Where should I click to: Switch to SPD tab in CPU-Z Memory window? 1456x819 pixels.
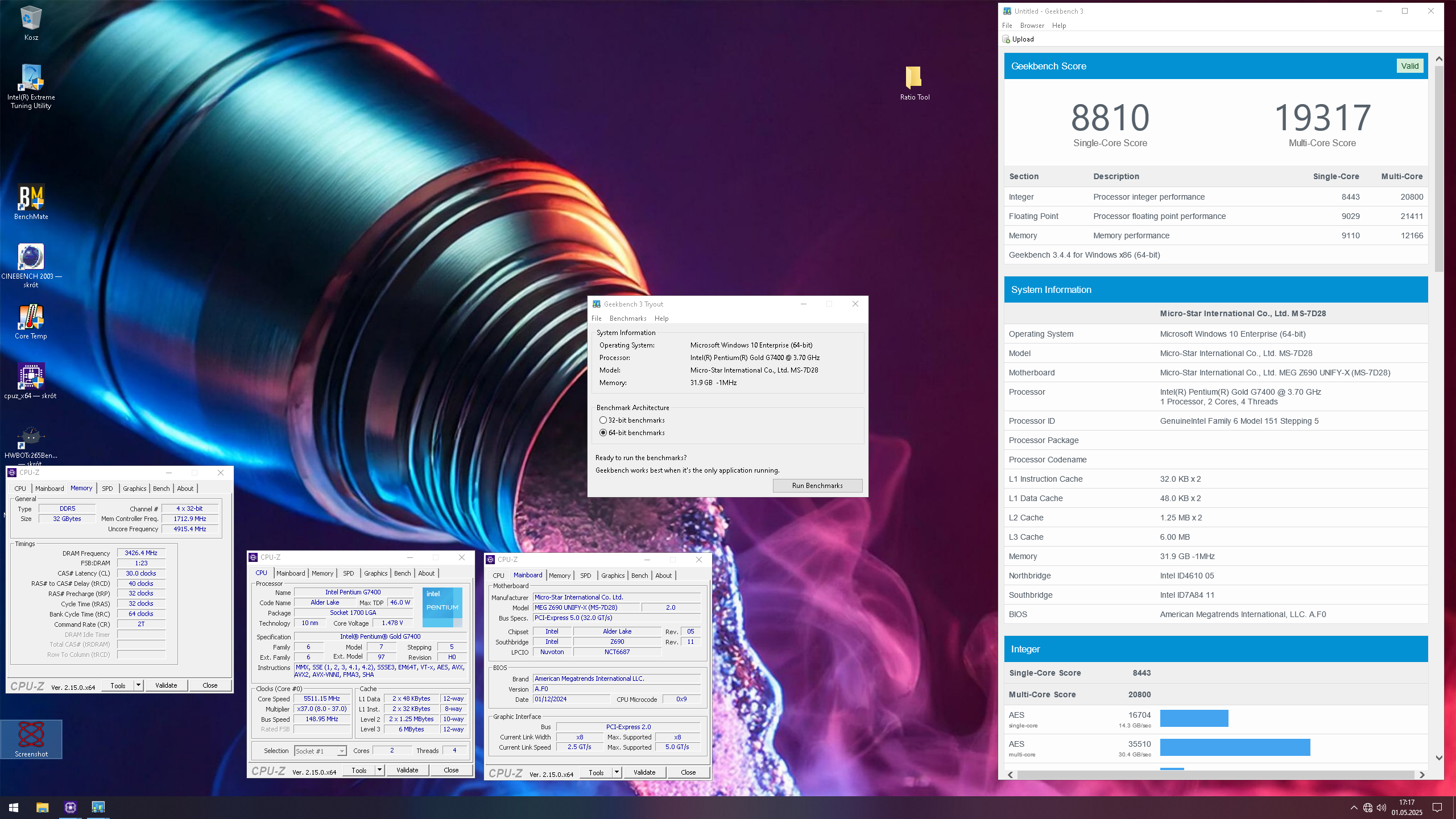107,489
